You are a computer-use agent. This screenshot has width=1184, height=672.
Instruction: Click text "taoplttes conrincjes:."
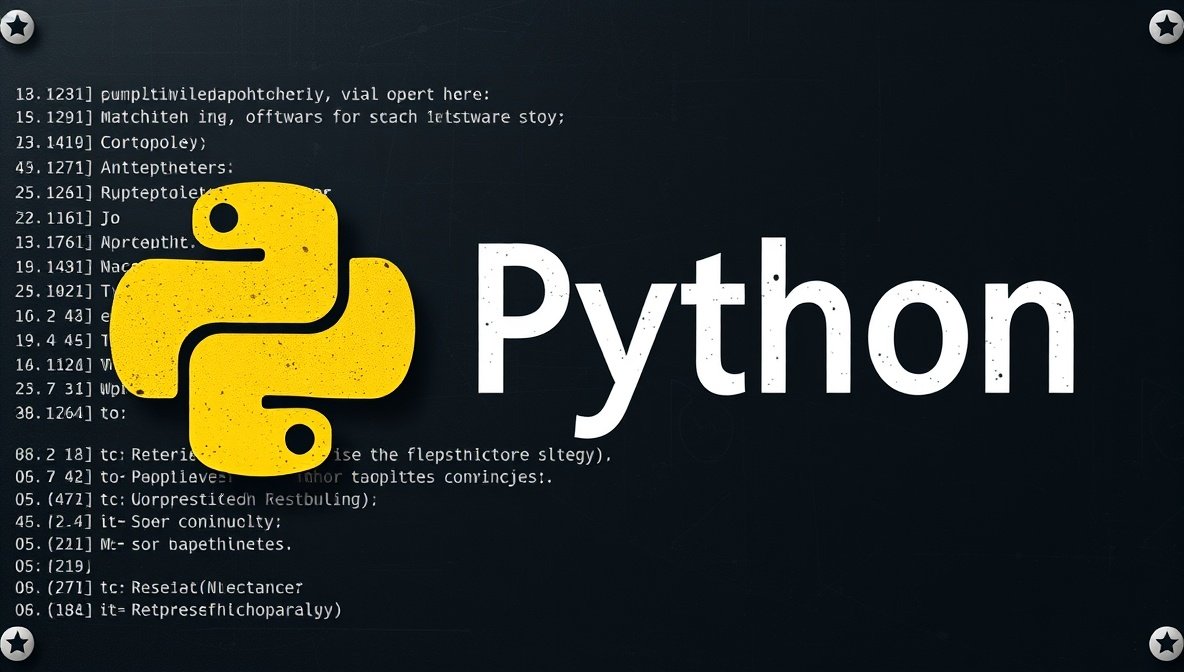click(x=452, y=478)
